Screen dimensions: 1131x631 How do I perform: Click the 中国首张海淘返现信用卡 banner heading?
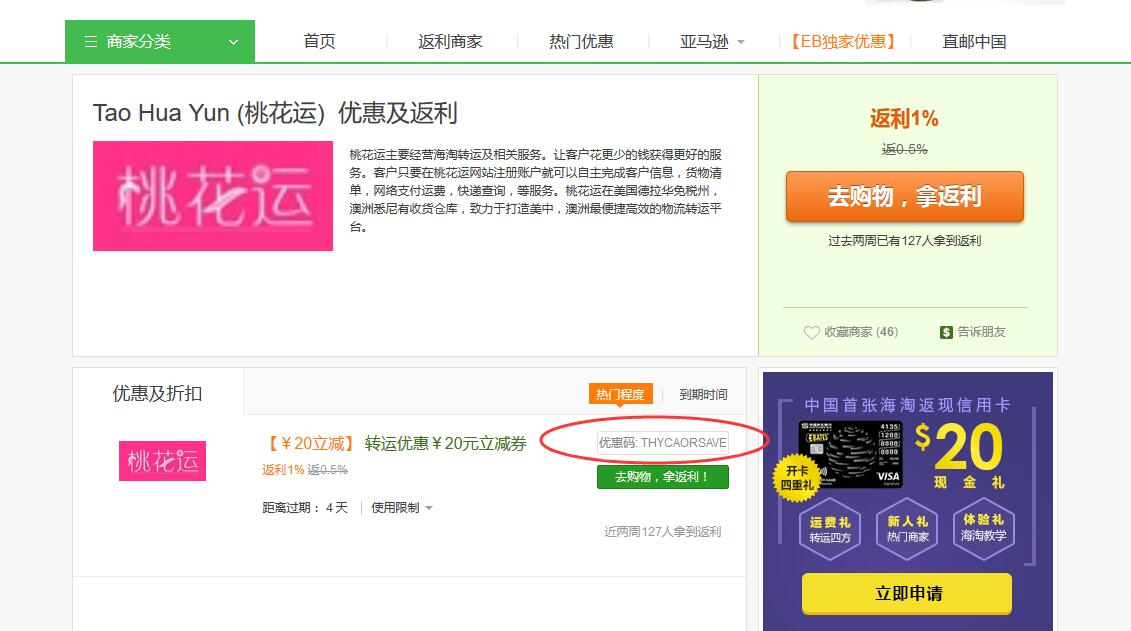coord(907,405)
